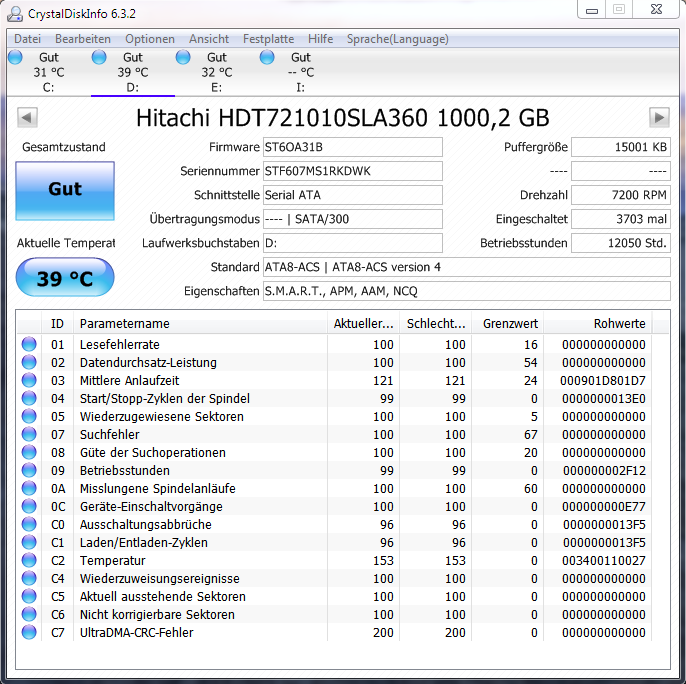Click status orb for Misslungene Spindelanläufe row
Image resolution: width=686 pixels, height=684 pixels.
(x=29, y=488)
